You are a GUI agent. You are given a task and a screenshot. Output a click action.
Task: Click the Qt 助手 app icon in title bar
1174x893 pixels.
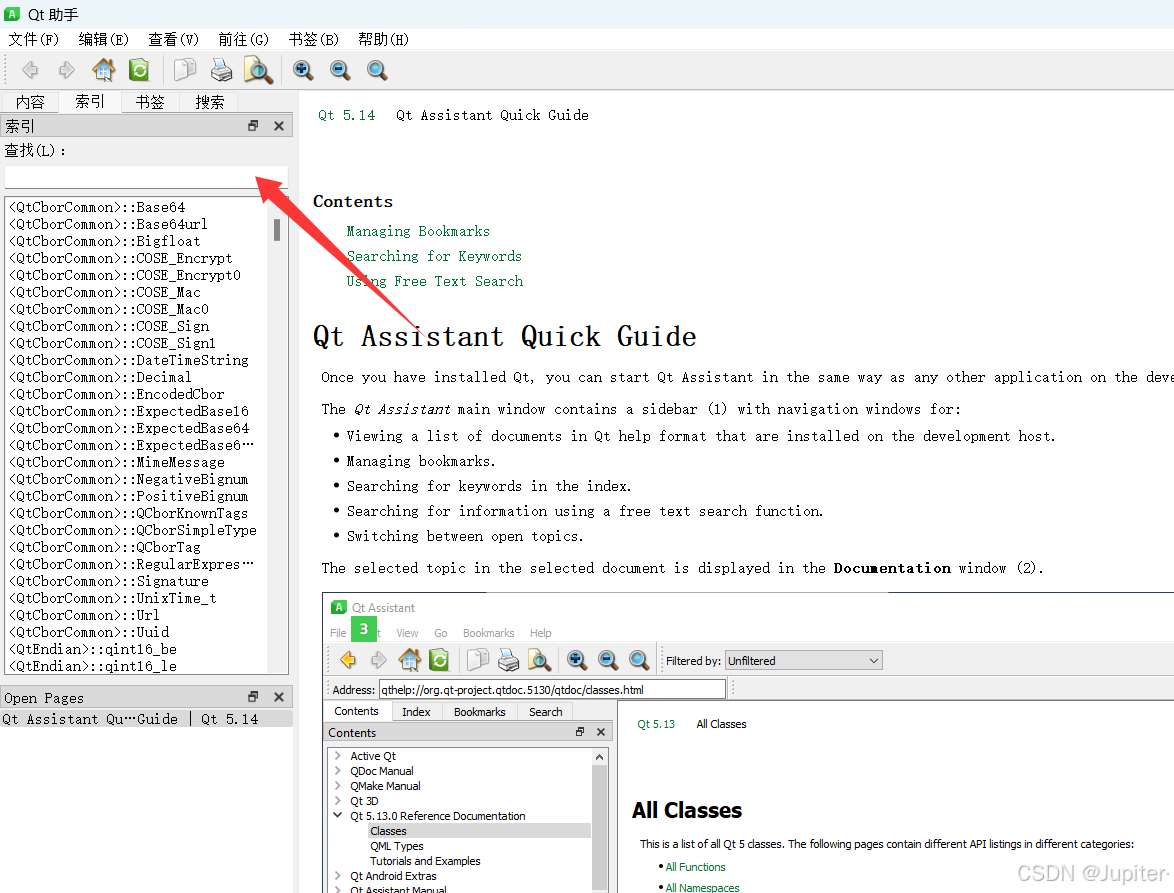[12, 14]
